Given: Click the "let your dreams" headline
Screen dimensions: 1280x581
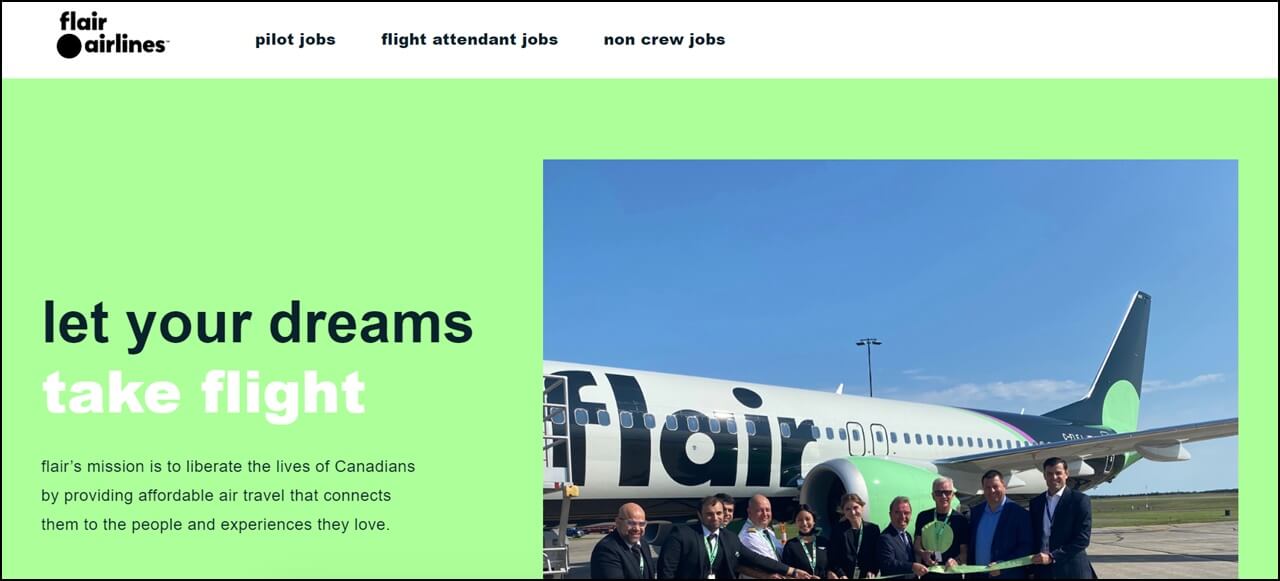Looking at the screenshot, I should 257,323.
